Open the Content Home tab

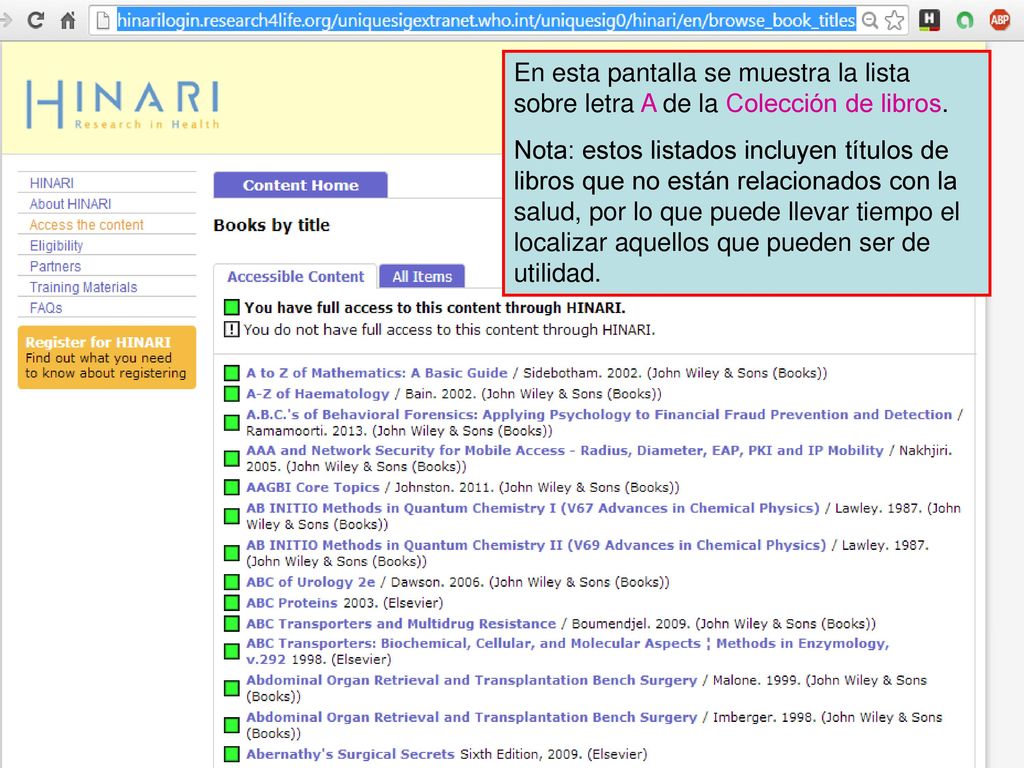click(300, 185)
